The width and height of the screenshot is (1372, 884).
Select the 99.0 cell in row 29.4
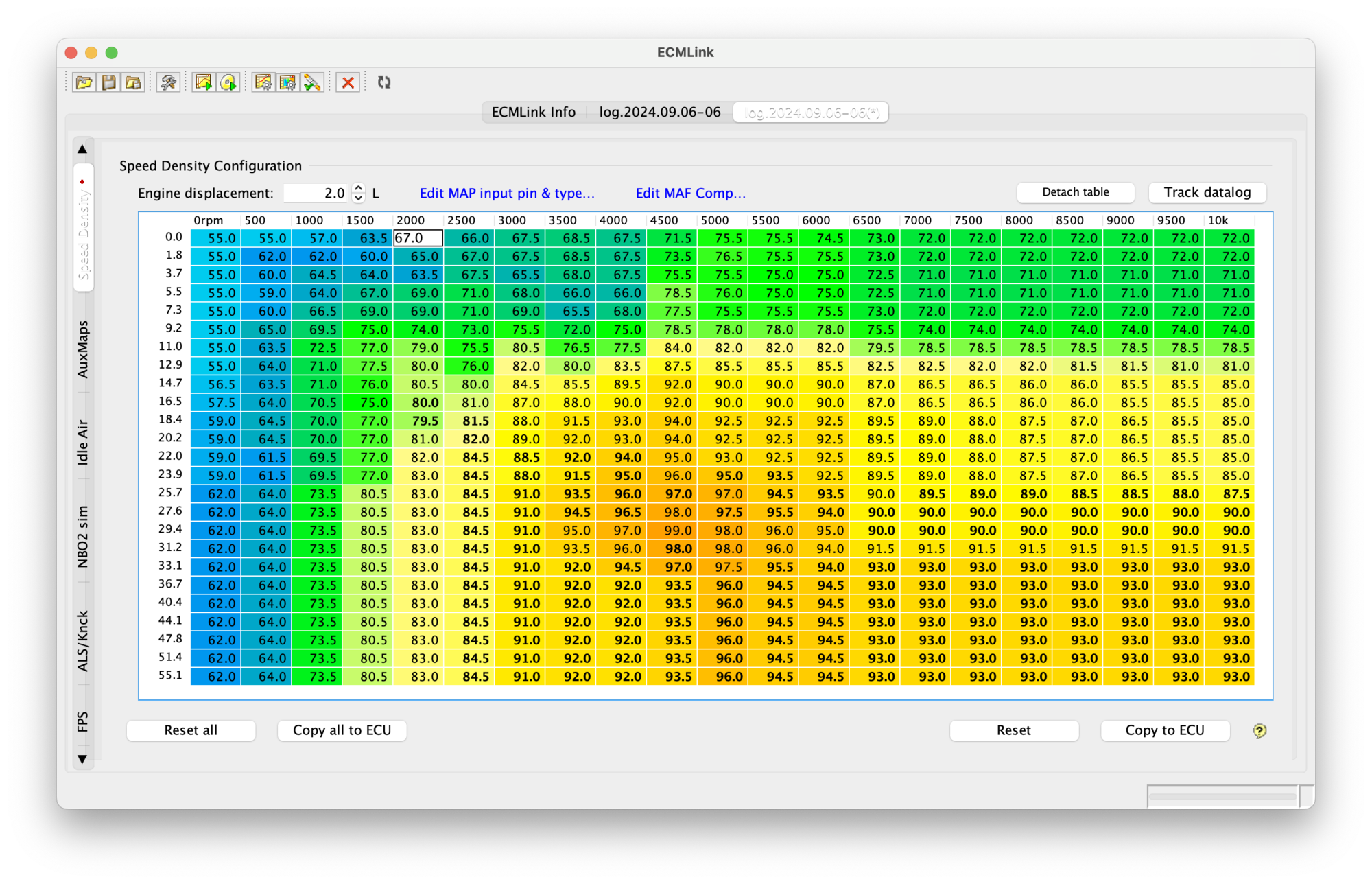tap(671, 531)
